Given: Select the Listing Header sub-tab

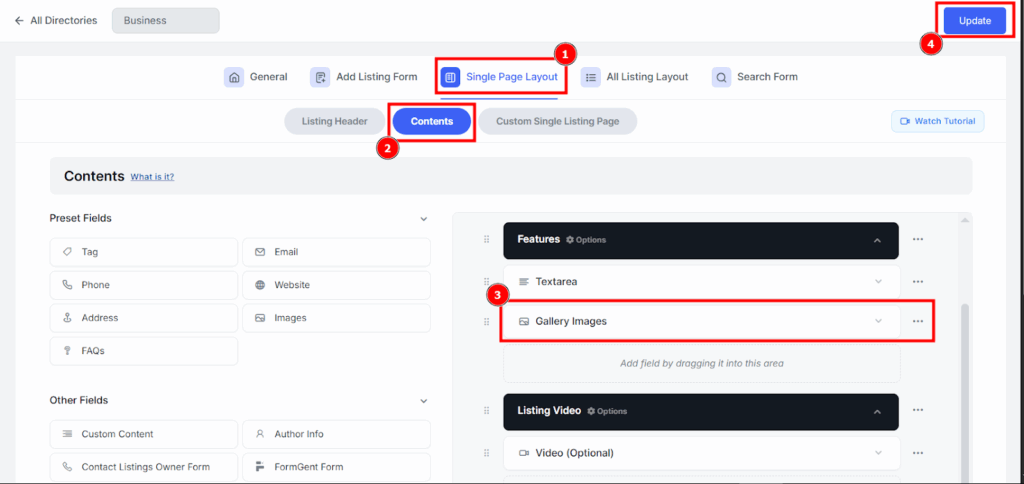Looking at the screenshot, I should click(x=335, y=122).
